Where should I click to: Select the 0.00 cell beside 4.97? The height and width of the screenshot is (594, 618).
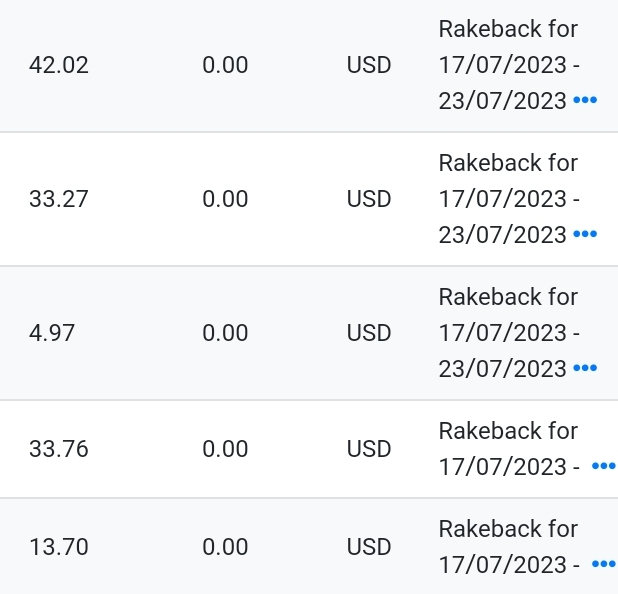point(225,333)
